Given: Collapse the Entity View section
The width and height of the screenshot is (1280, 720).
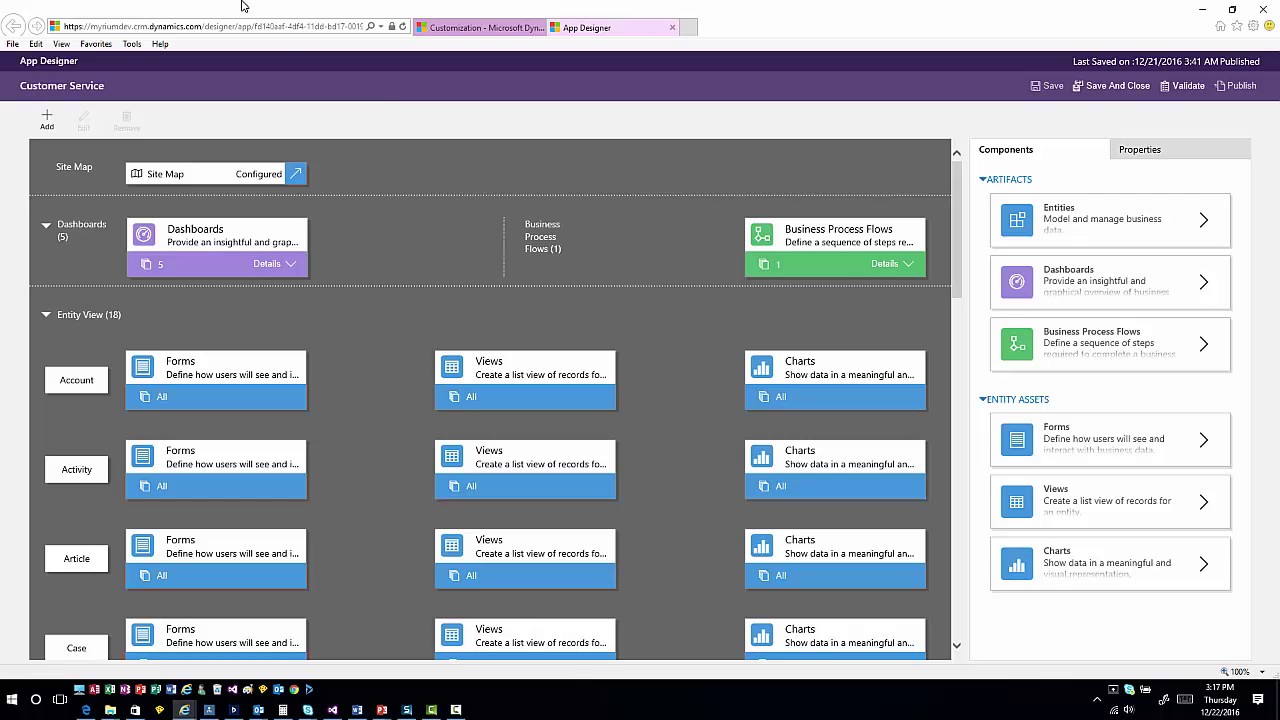Looking at the screenshot, I should (46, 315).
